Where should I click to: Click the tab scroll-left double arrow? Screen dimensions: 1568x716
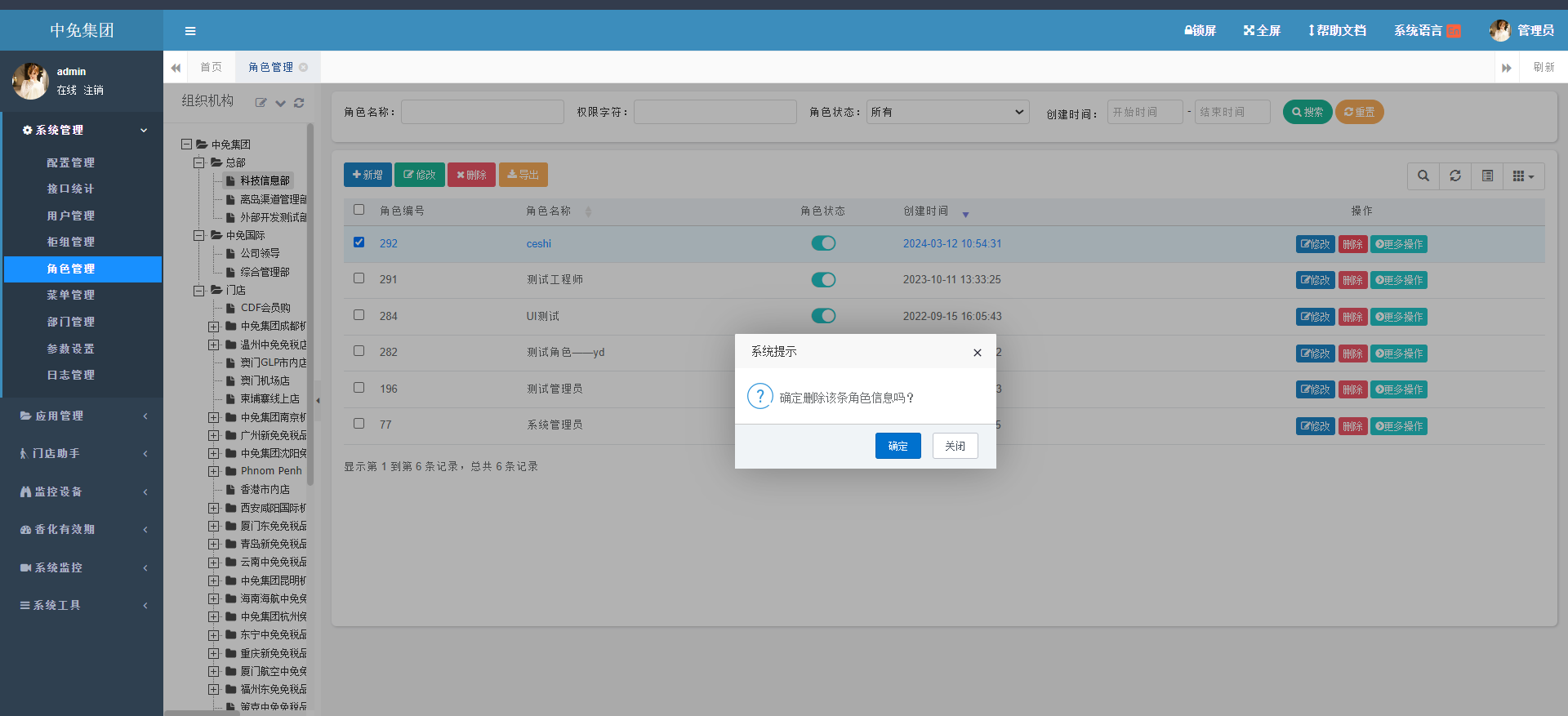176,68
